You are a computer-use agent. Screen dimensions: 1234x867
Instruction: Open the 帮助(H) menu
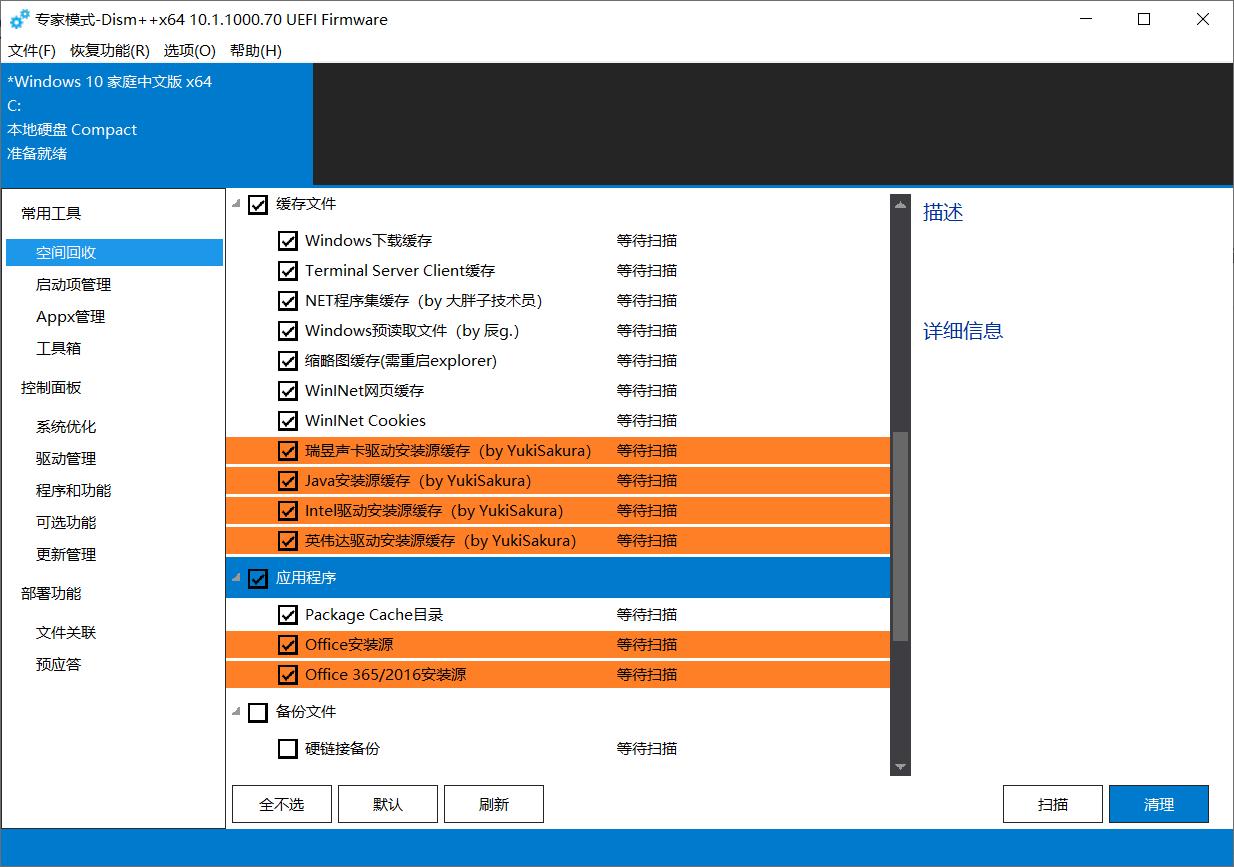click(256, 51)
